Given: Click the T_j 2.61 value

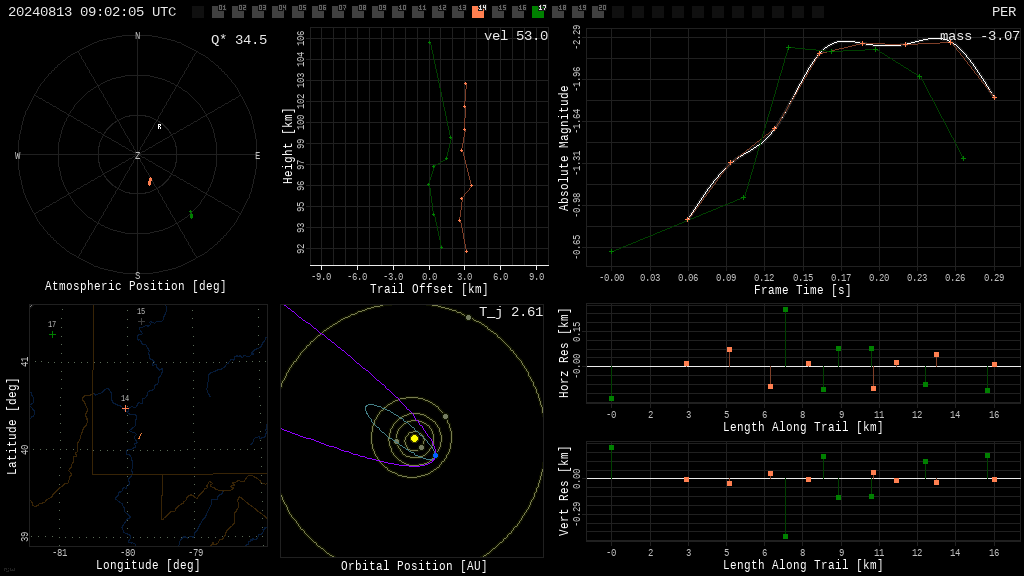Looking at the screenshot, I should [x=511, y=312].
